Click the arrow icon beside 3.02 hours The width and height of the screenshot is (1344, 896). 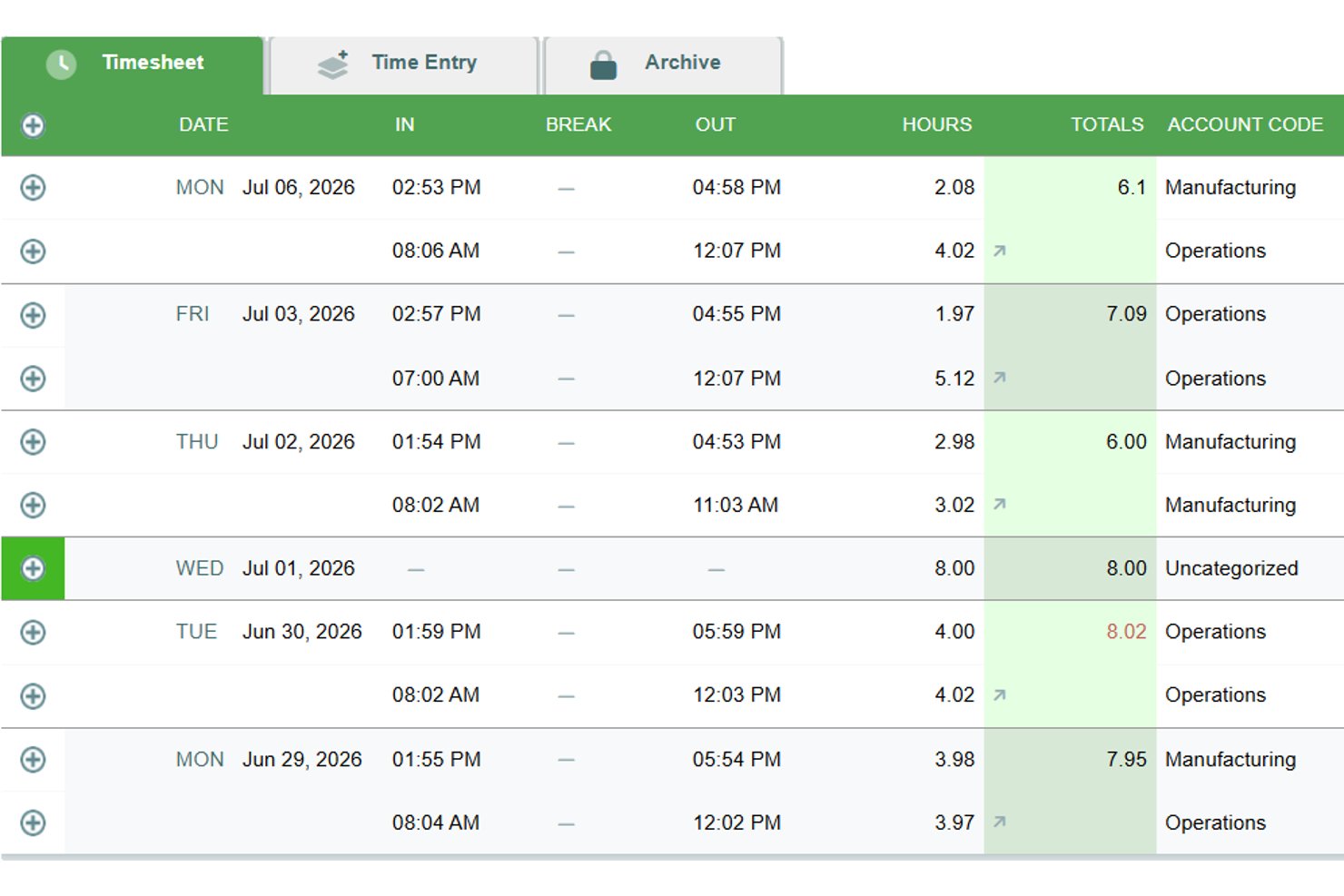(999, 504)
